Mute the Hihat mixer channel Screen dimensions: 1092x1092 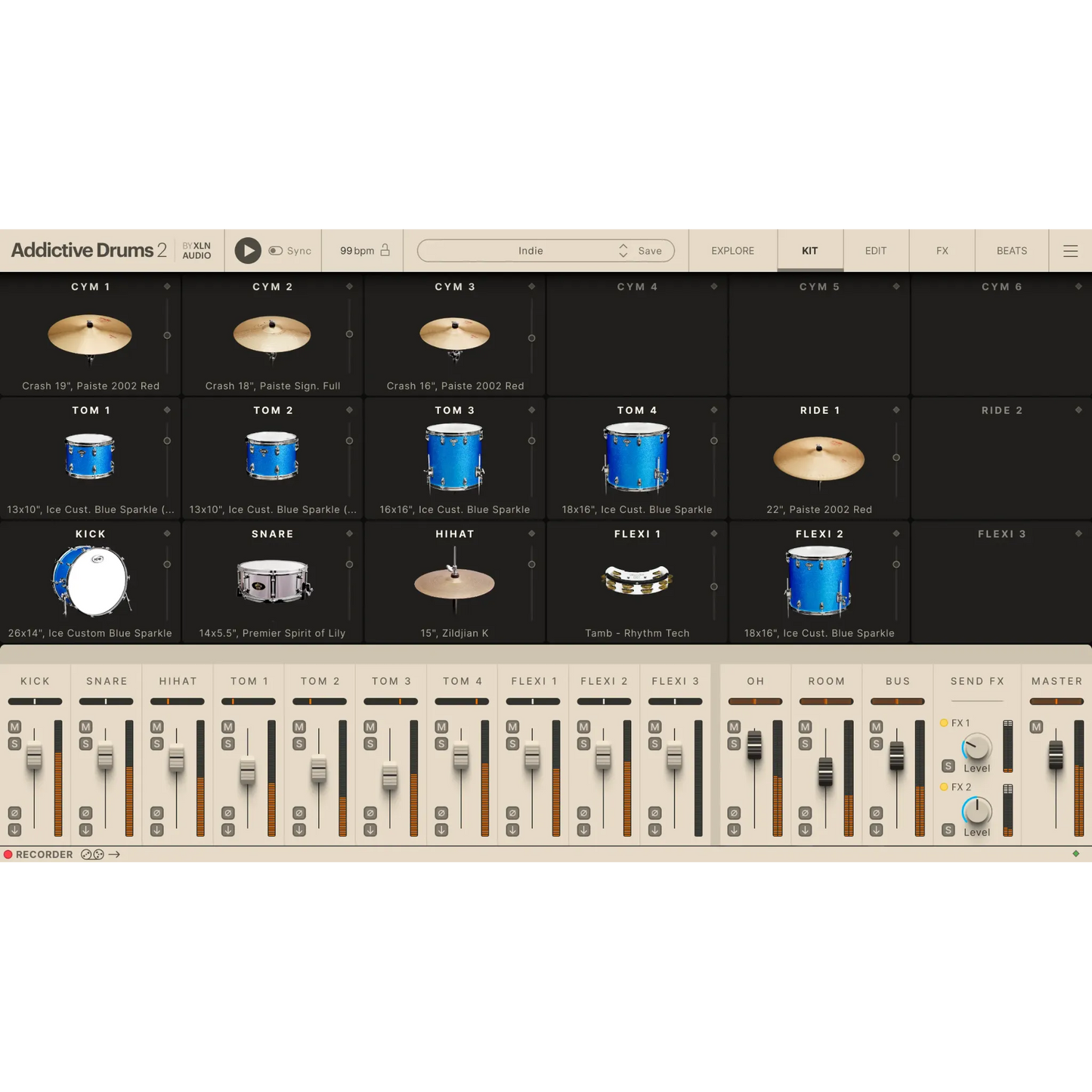[x=156, y=725]
